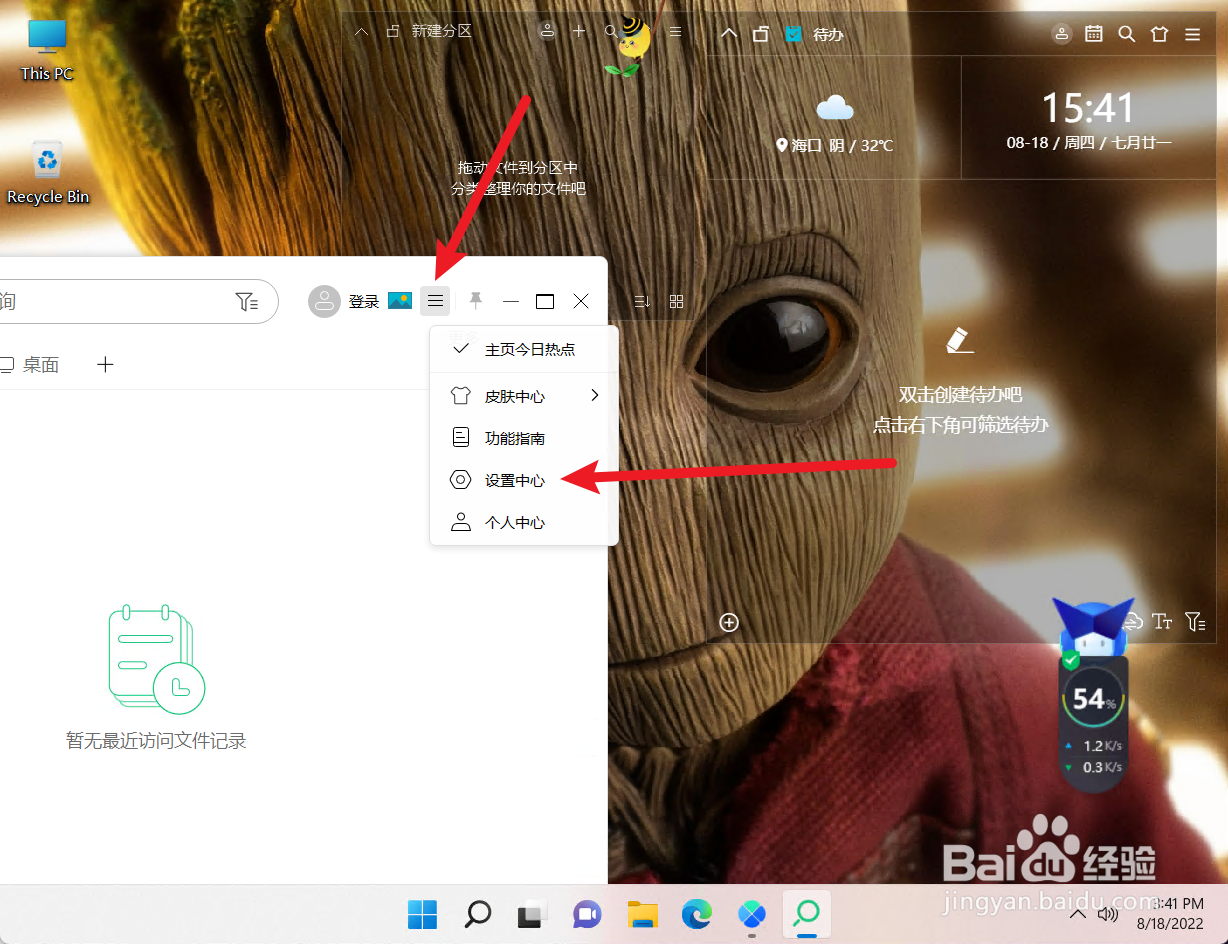This screenshot has width=1228, height=944.
Task: Open Task View on the taskbar
Action: (532, 913)
